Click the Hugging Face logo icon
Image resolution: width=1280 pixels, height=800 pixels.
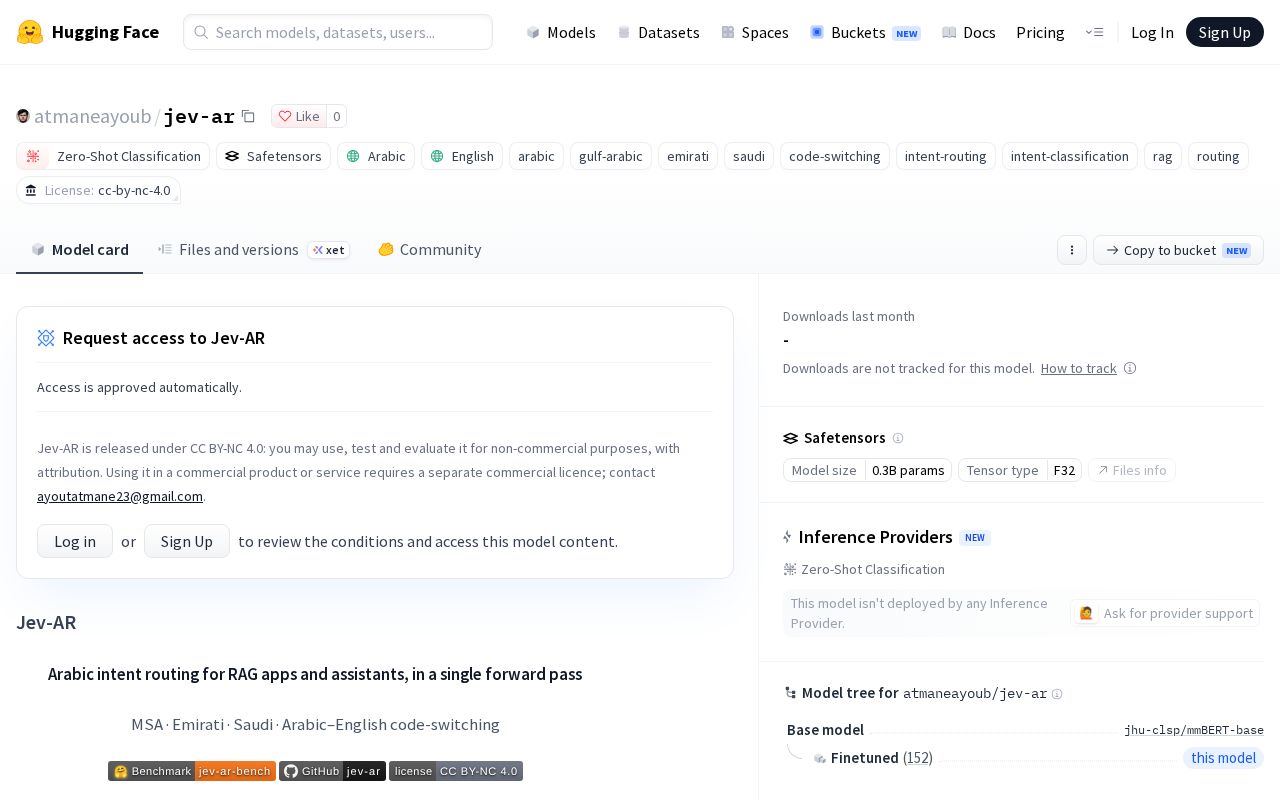click(30, 32)
